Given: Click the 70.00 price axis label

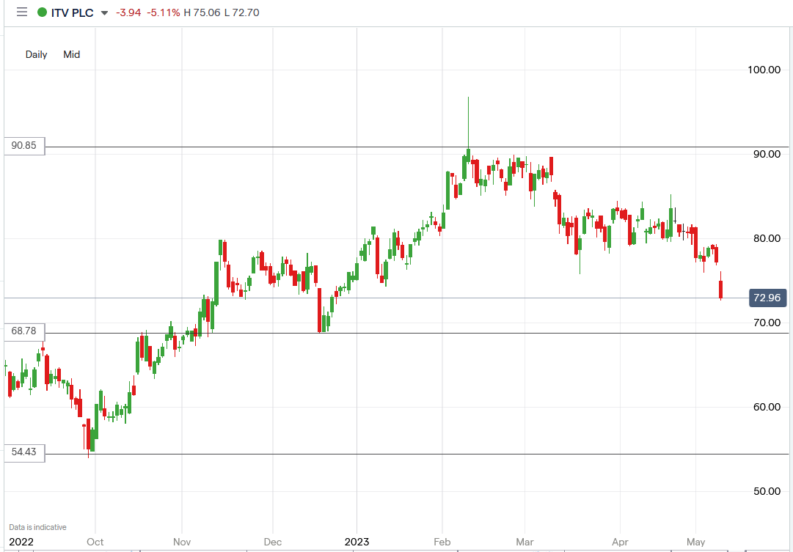Looking at the screenshot, I should pos(767,323).
